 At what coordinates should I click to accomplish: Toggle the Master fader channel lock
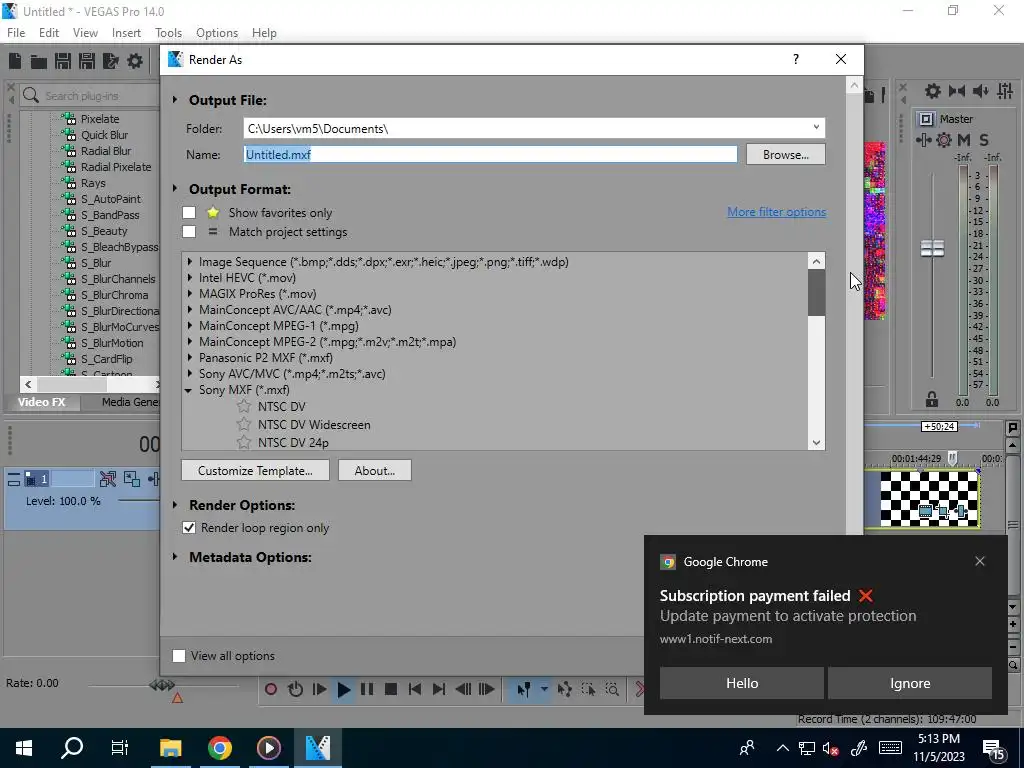[932, 398]
